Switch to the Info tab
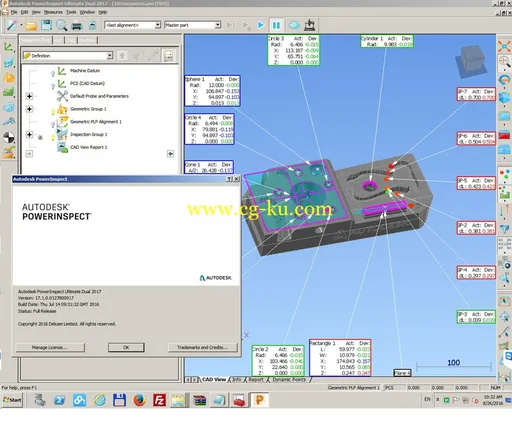Screen dimensions: 512x426 click(x=237, y=380)
